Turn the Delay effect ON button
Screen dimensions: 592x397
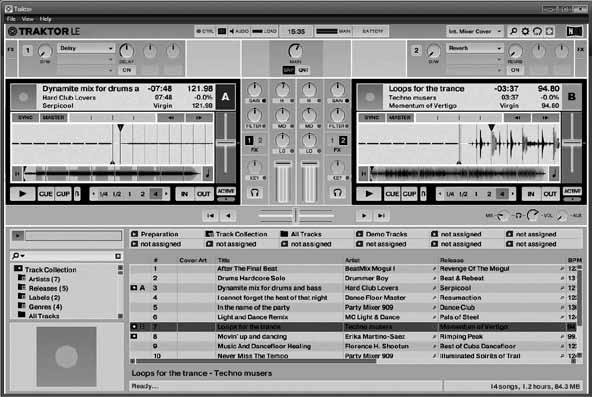coord(127,70)
